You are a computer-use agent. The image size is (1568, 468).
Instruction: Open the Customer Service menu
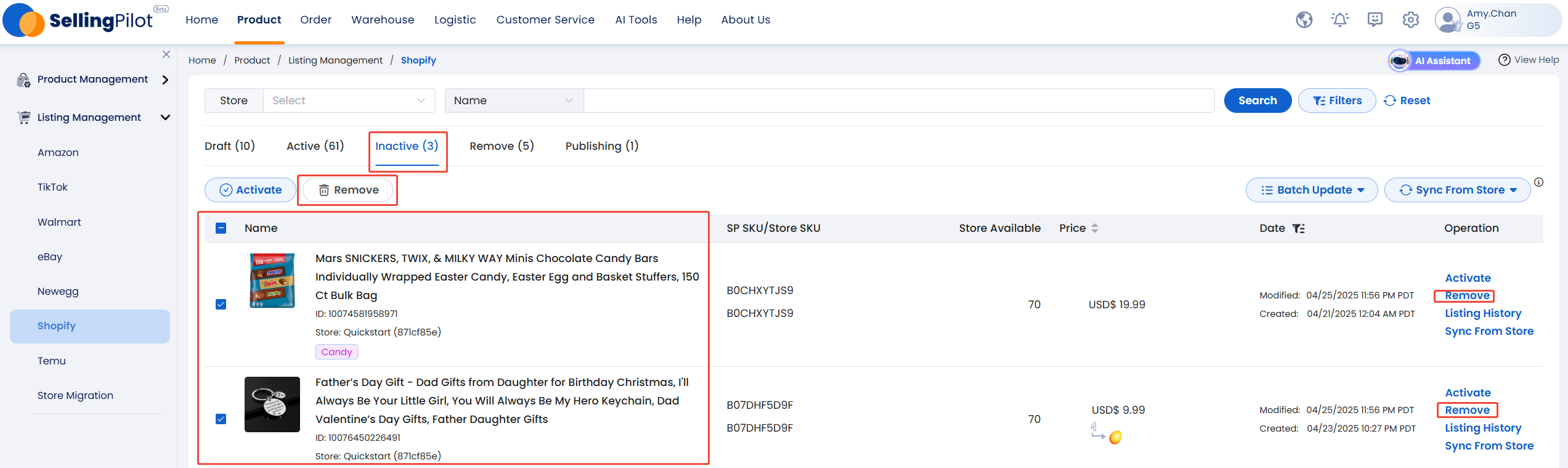(x=545, y=20)
